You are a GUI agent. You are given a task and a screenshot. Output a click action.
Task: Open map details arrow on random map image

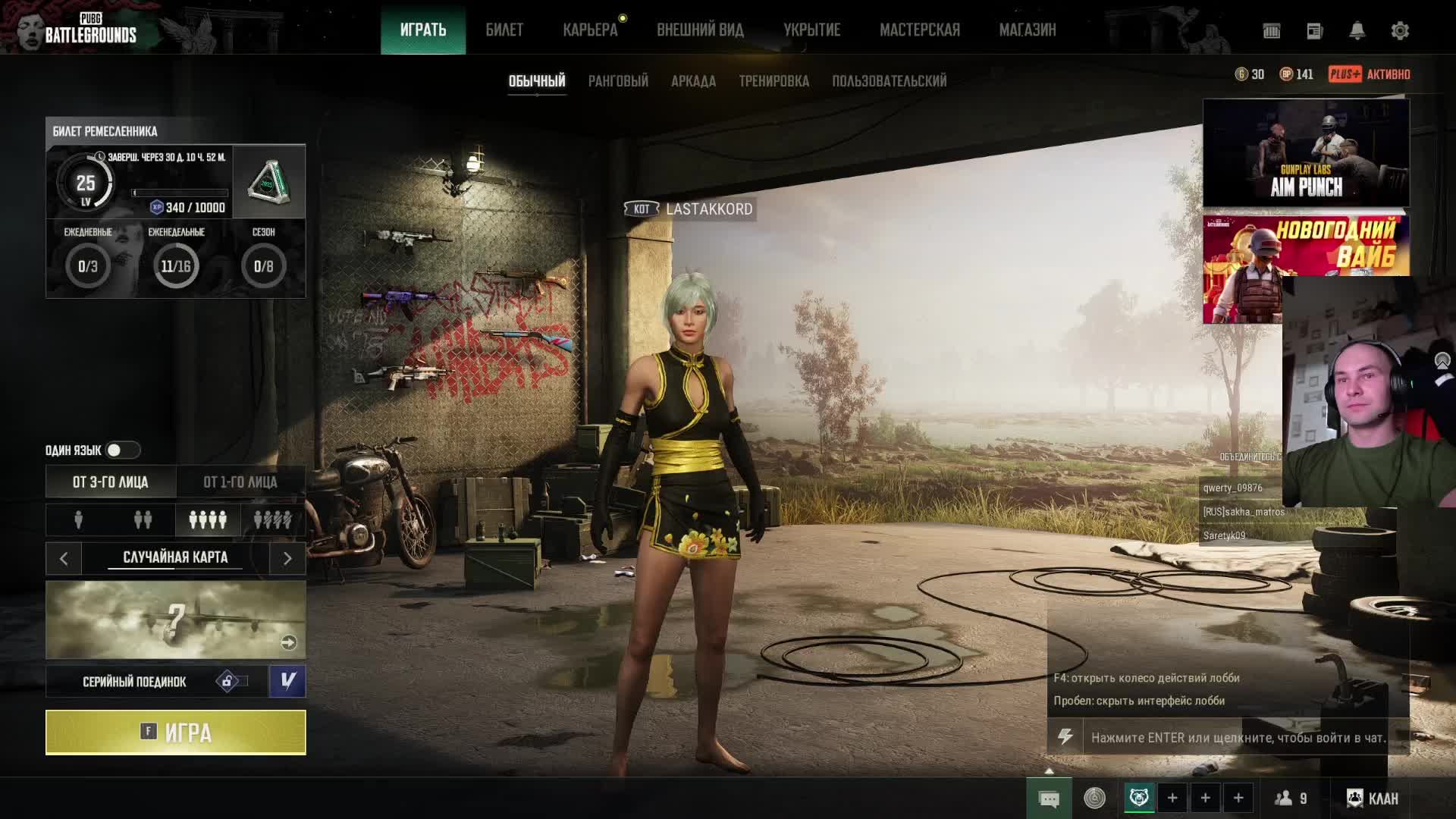coord(288,643)
